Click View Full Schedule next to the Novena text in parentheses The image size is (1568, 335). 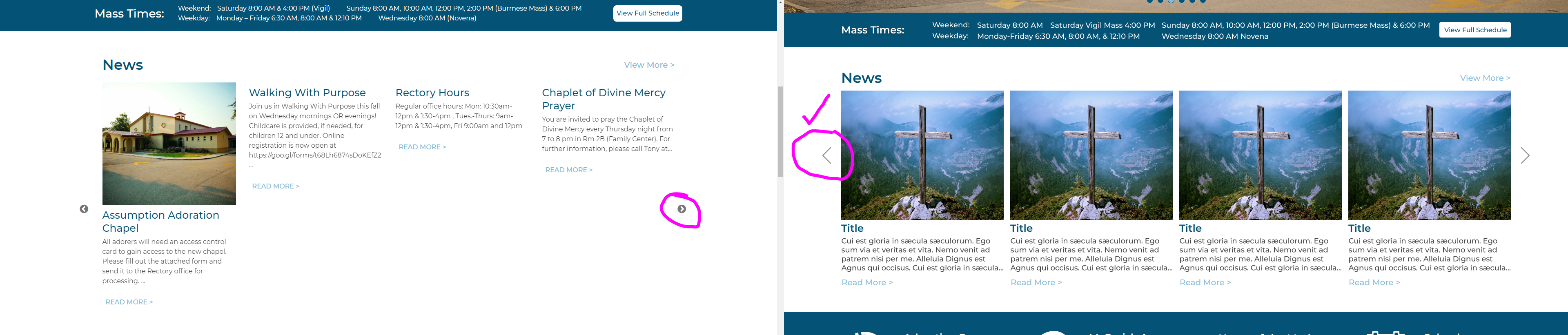pyautogui.click(x=648, y=13)
